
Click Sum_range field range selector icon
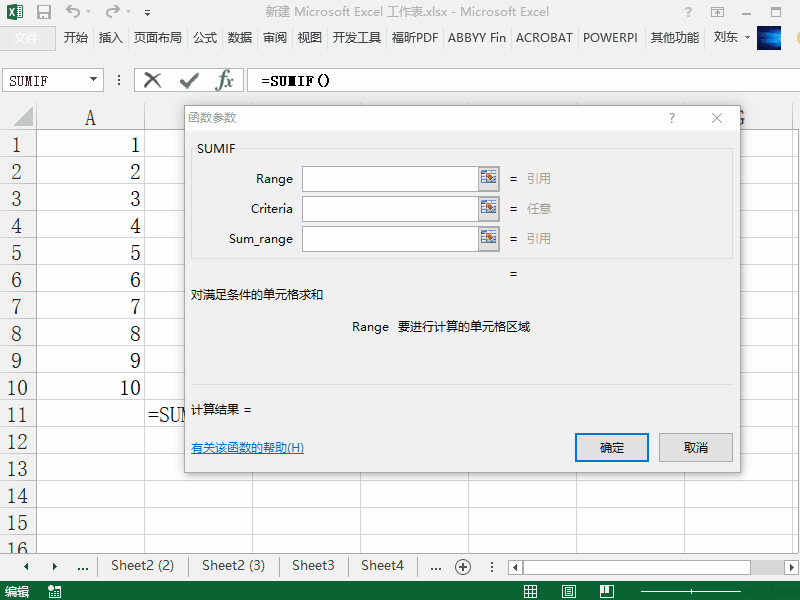click(488, 239)
